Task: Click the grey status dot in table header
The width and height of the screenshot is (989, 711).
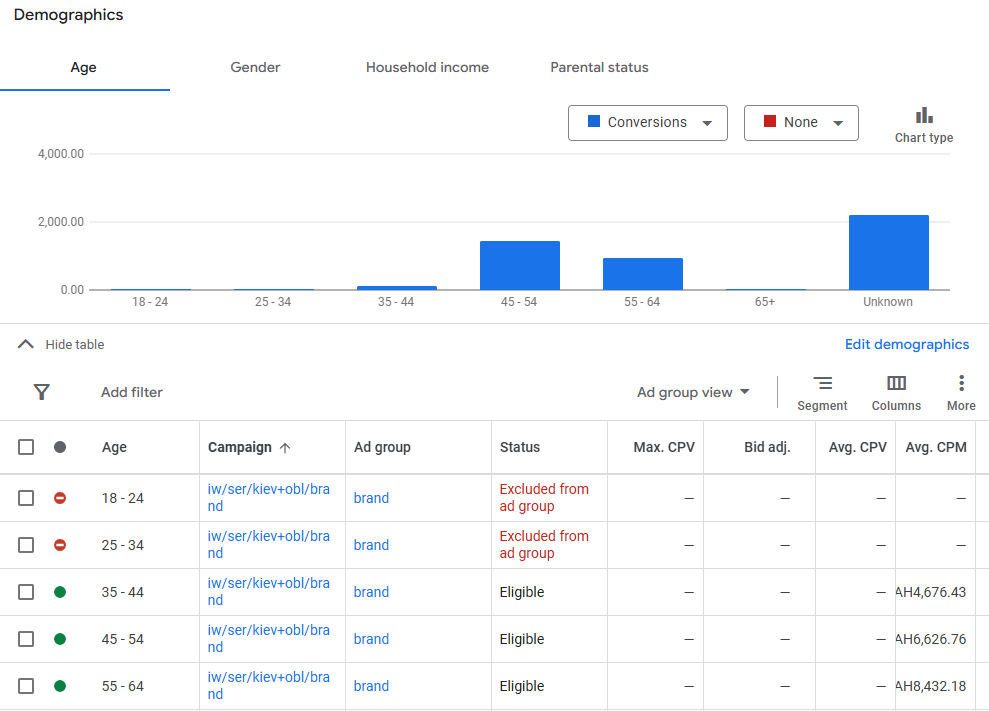Action: [x=60, y=447]
